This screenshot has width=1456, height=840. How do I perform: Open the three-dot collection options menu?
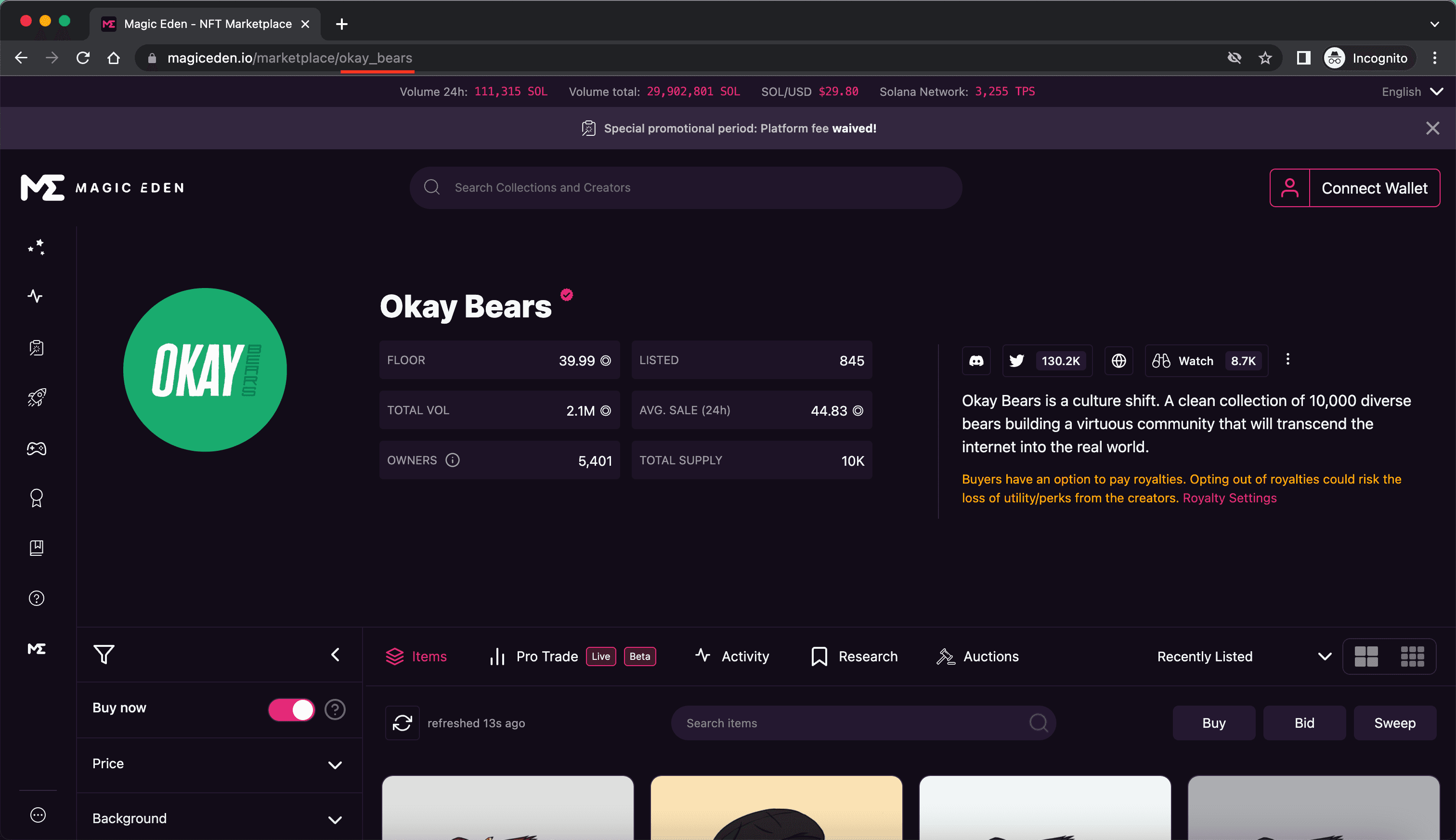(1287, 359)
